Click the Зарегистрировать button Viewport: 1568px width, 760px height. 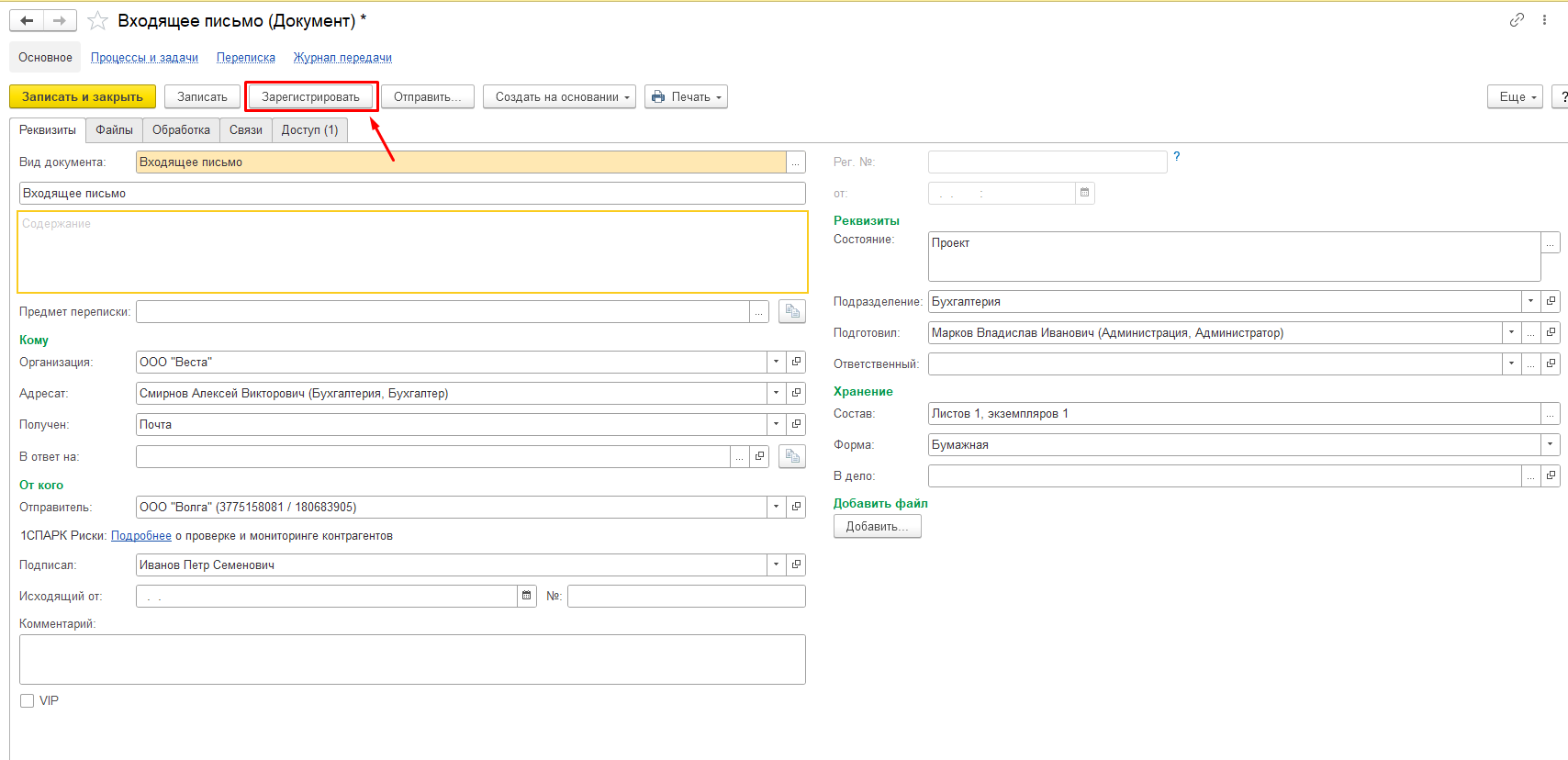(311, 96)
